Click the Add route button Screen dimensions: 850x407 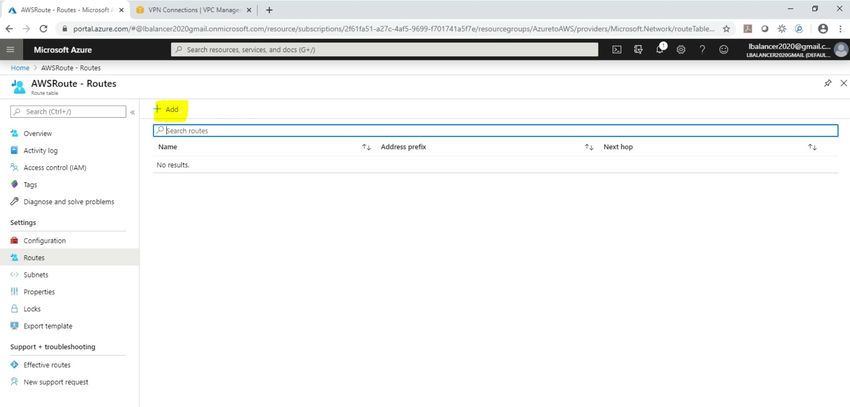(166, 109)
